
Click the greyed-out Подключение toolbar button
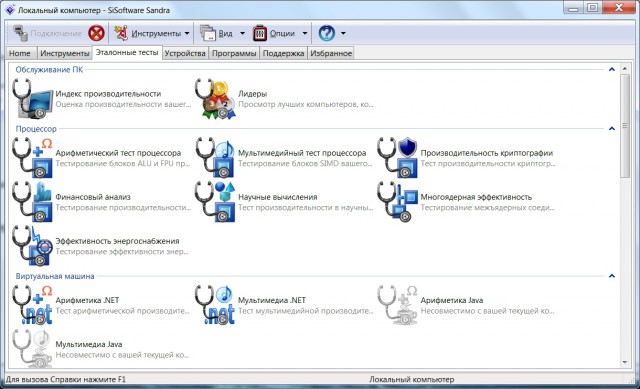[47, 33]
